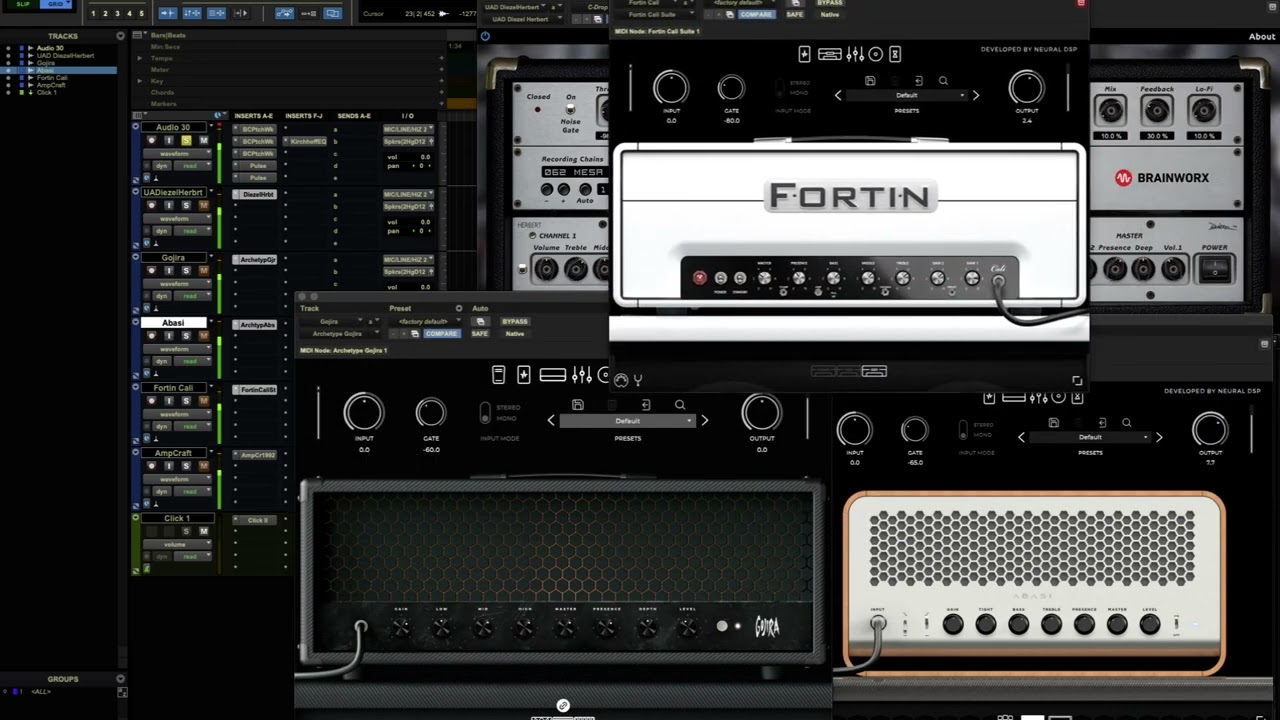The height and width of the screenshot is (720, 1280).
Task: Click COMPARE in Archetype Gojira window
Action: 441,334
